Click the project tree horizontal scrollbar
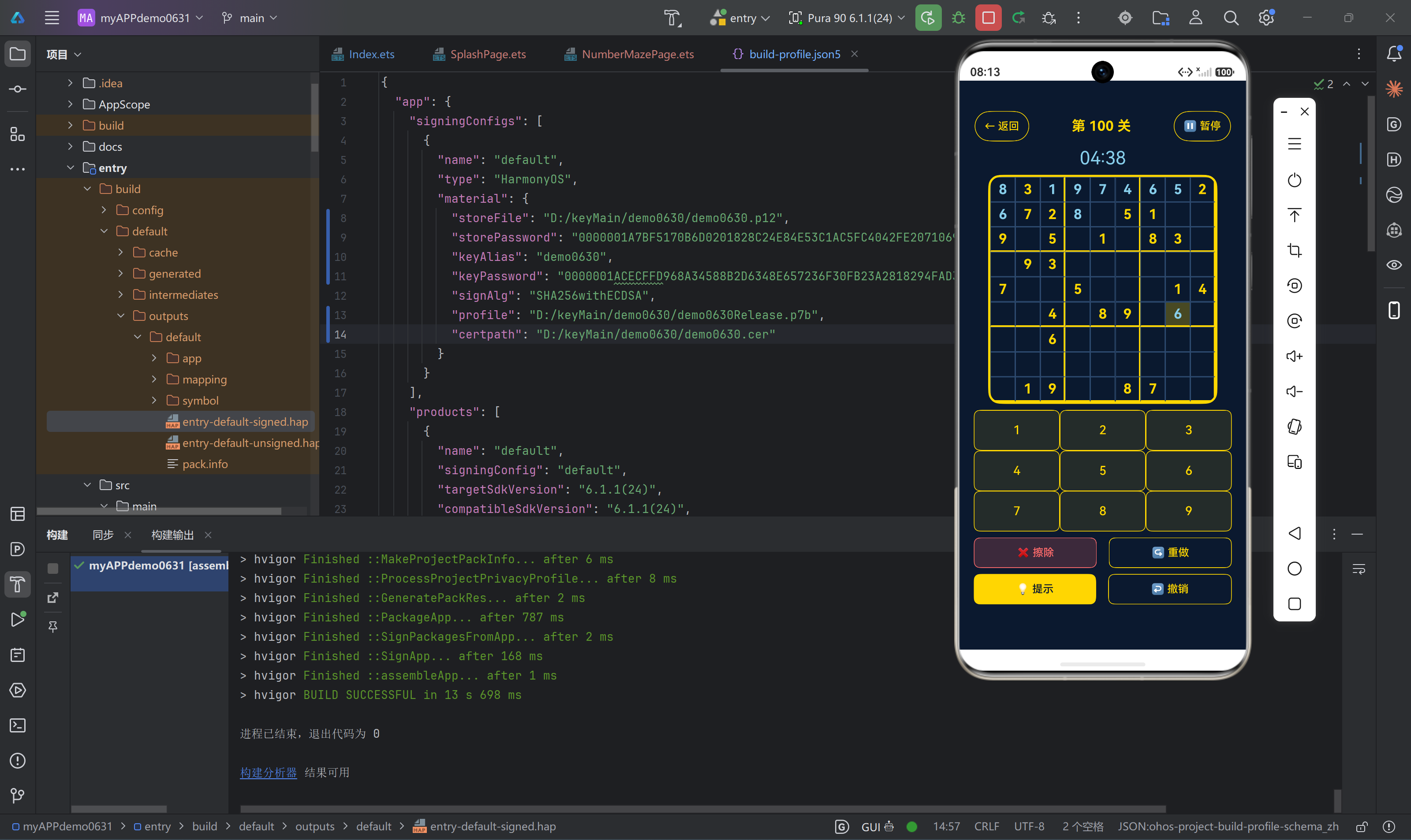1411x840 pixels. [x=159, y=510]
